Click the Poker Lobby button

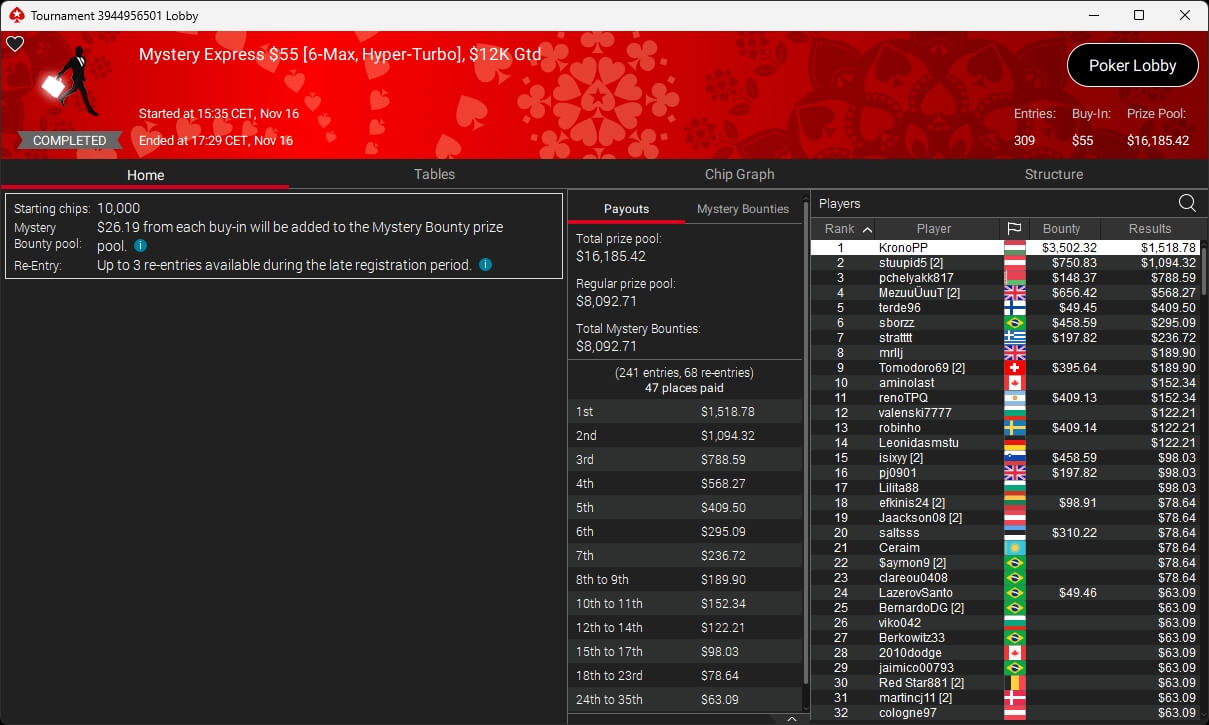coord(1132,65)
